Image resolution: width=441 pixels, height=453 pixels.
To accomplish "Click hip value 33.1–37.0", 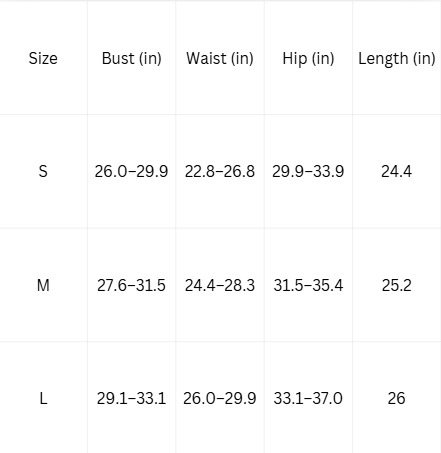I will point(308,398).
